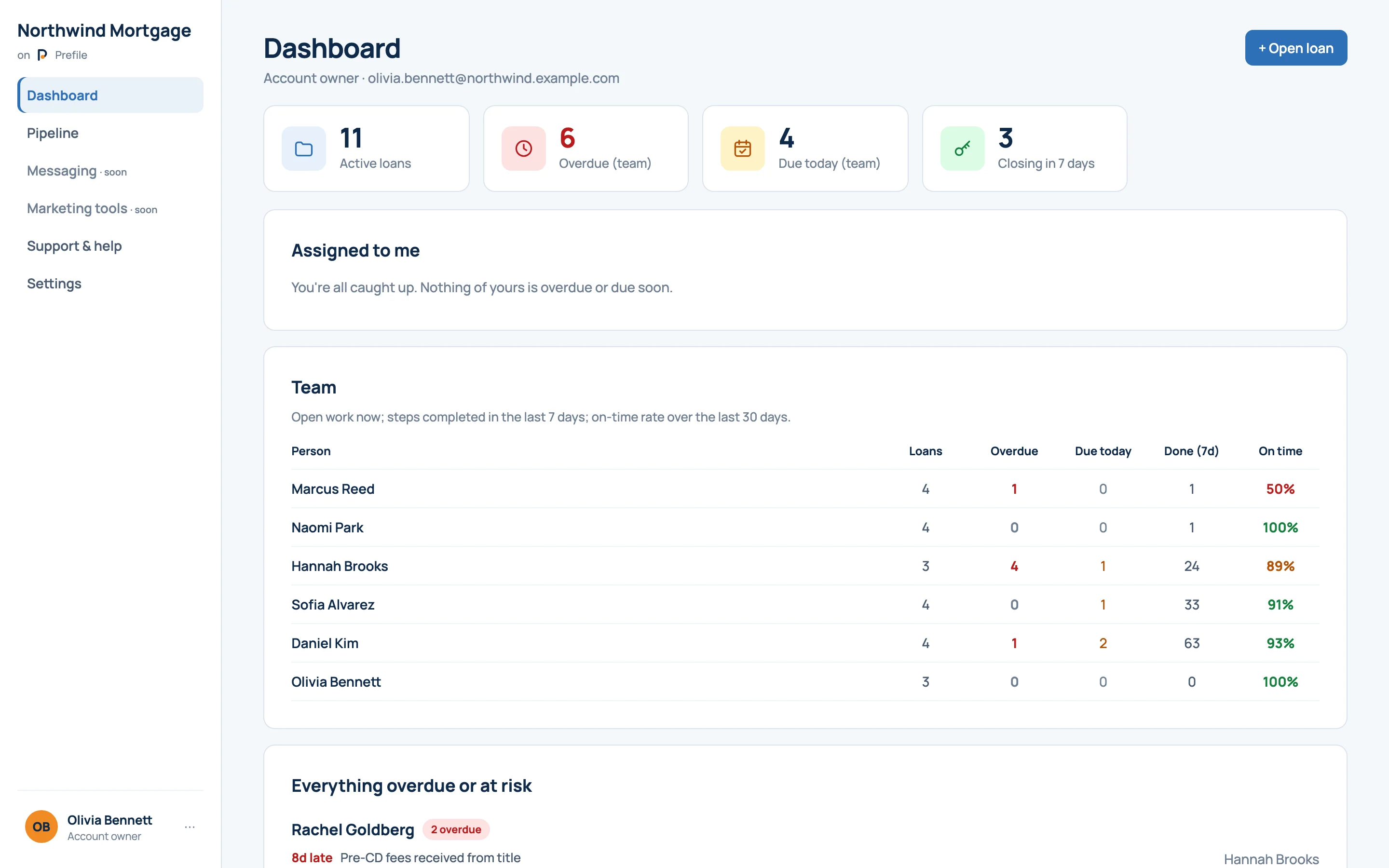Click the + Open loan button
Screen dimensions: 1389x868
(1296, 48)
